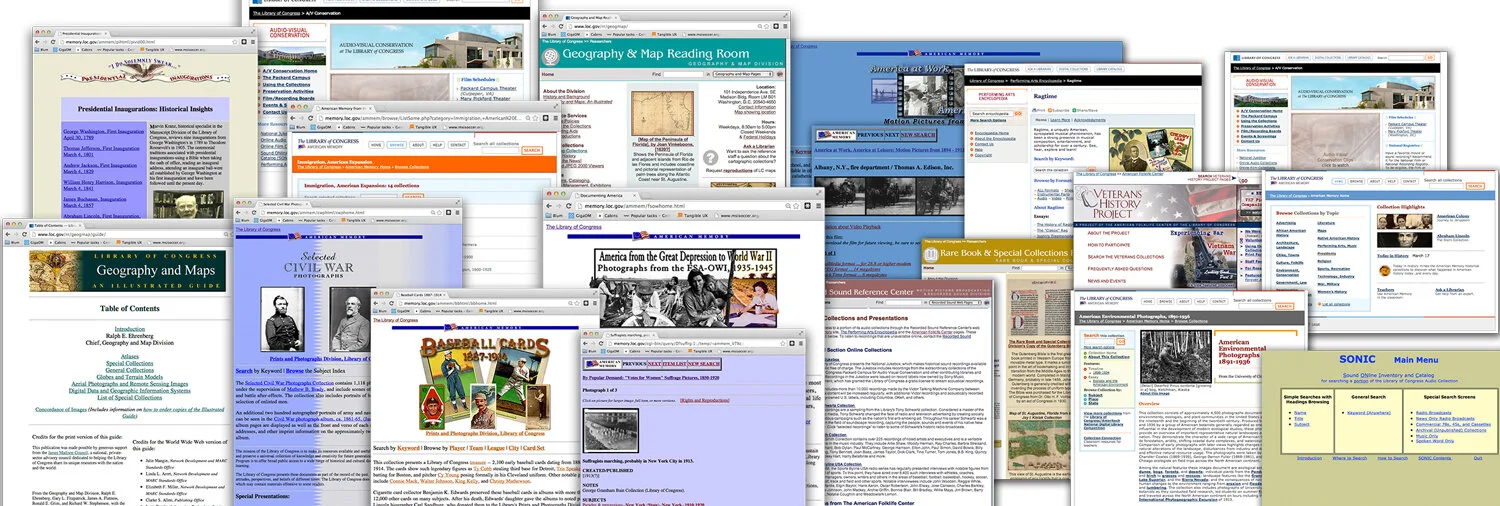Open African American History topic in Browse Collections
1500x506 pixels.
(x=1290, y=233)
